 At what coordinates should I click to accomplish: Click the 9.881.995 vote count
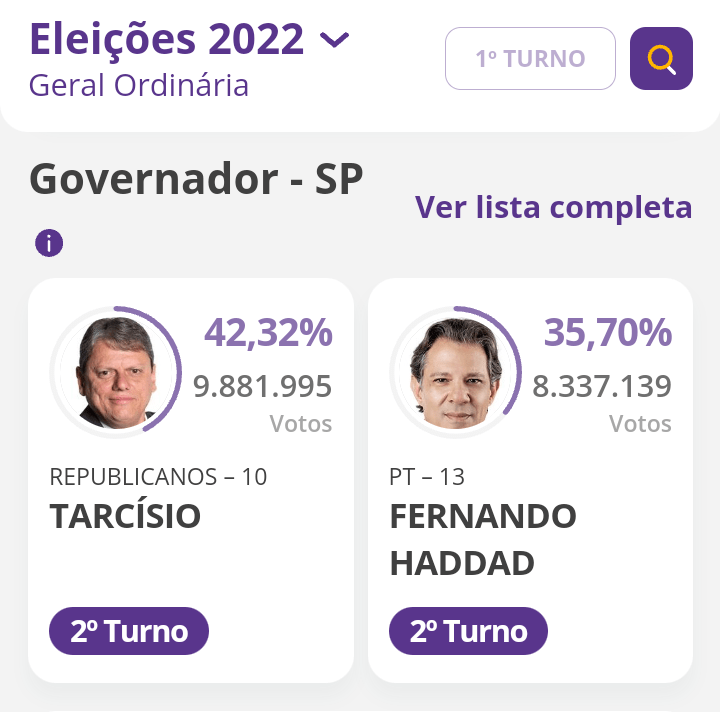pyautogui.click(x=262, y=385)
